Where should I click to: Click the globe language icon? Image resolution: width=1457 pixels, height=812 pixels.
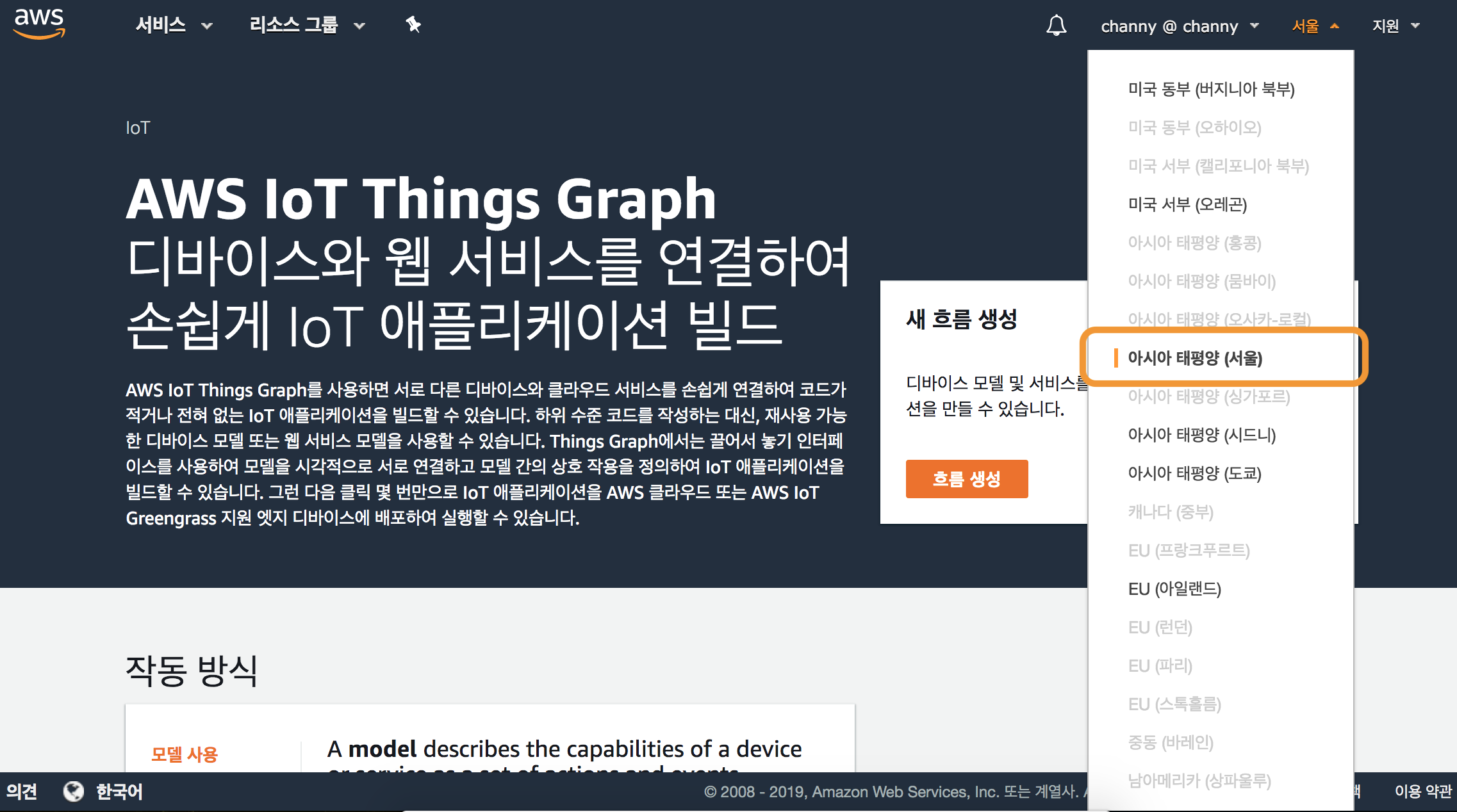[x=74, y=792]
